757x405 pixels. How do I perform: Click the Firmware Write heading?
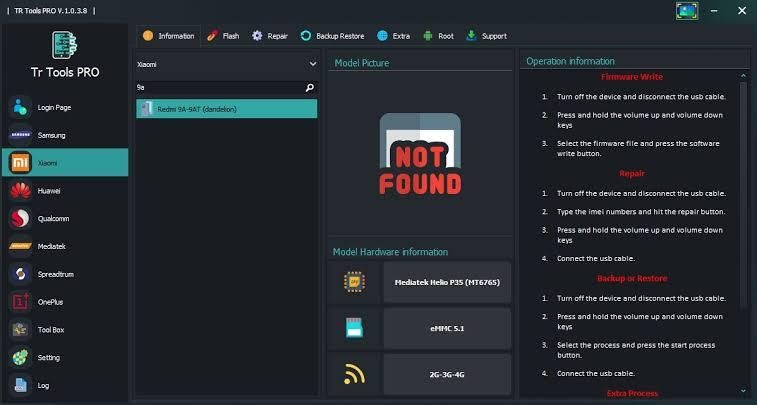632,77
